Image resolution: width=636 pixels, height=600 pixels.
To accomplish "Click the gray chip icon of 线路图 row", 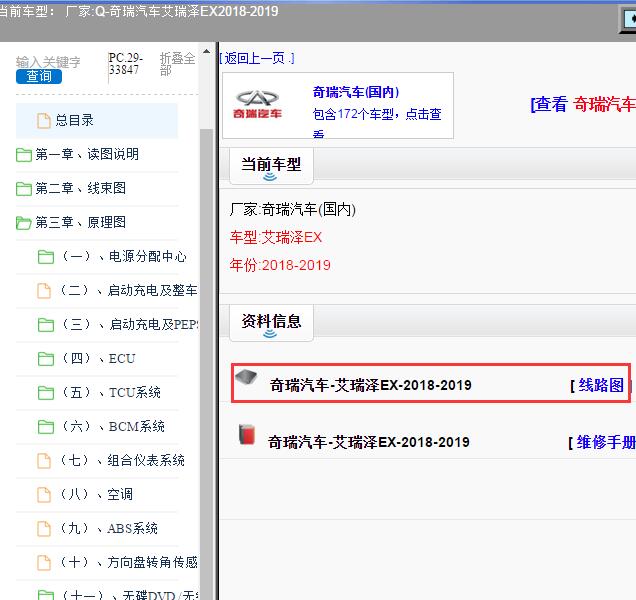I will click(x=246, y=377).
